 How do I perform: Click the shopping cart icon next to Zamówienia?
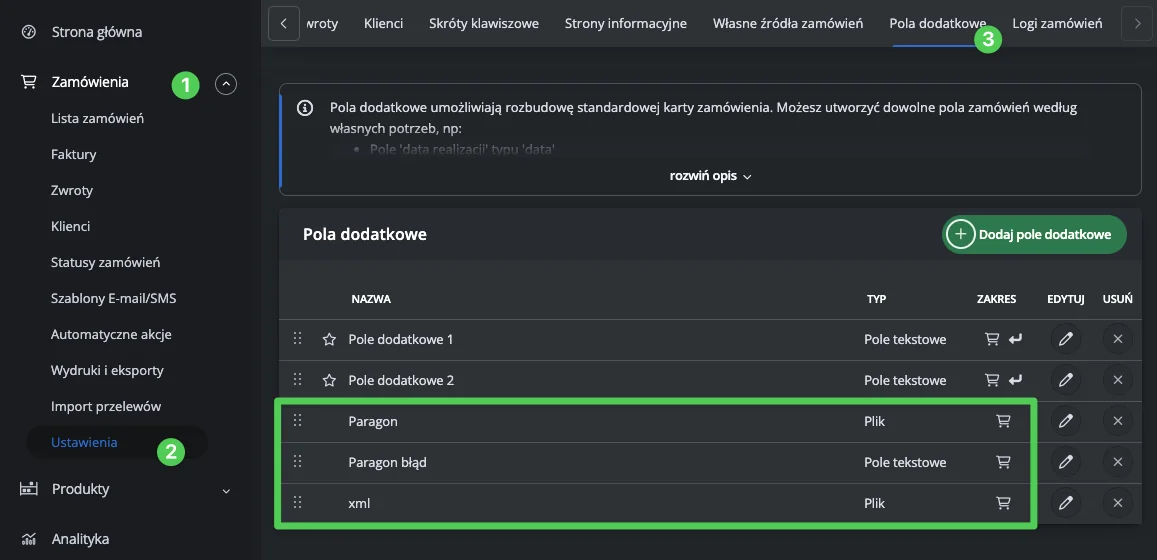pyautogui.click(x=29, y=82)
